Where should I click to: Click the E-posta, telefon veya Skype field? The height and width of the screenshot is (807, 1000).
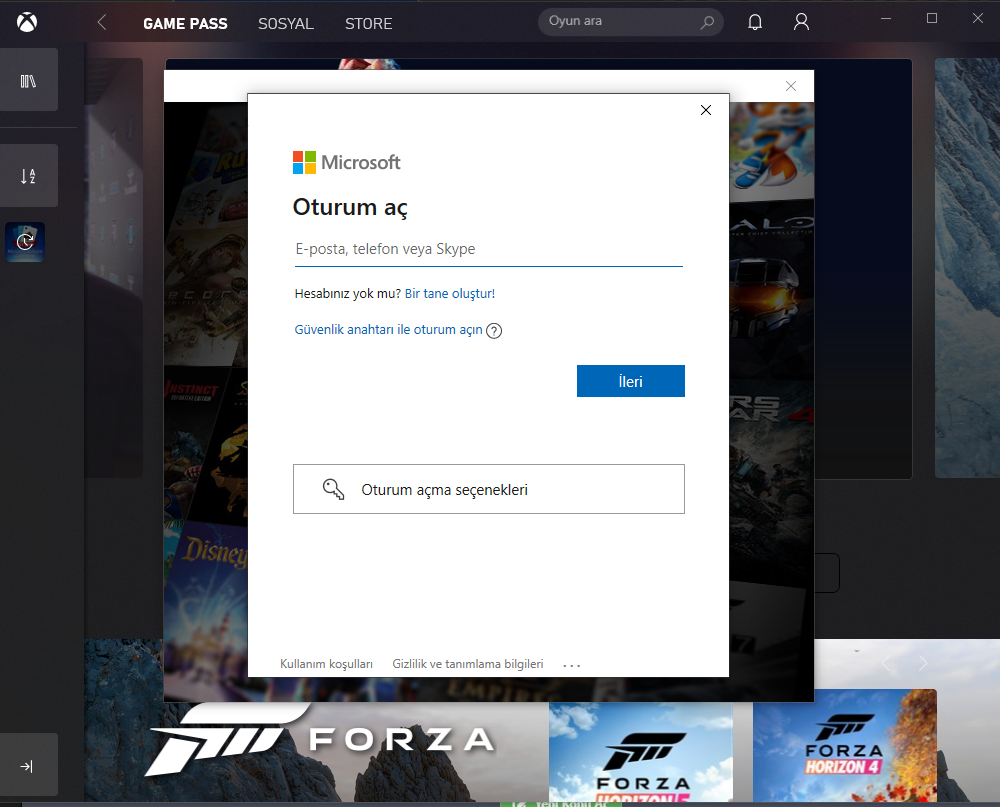[x=489, y=249]
